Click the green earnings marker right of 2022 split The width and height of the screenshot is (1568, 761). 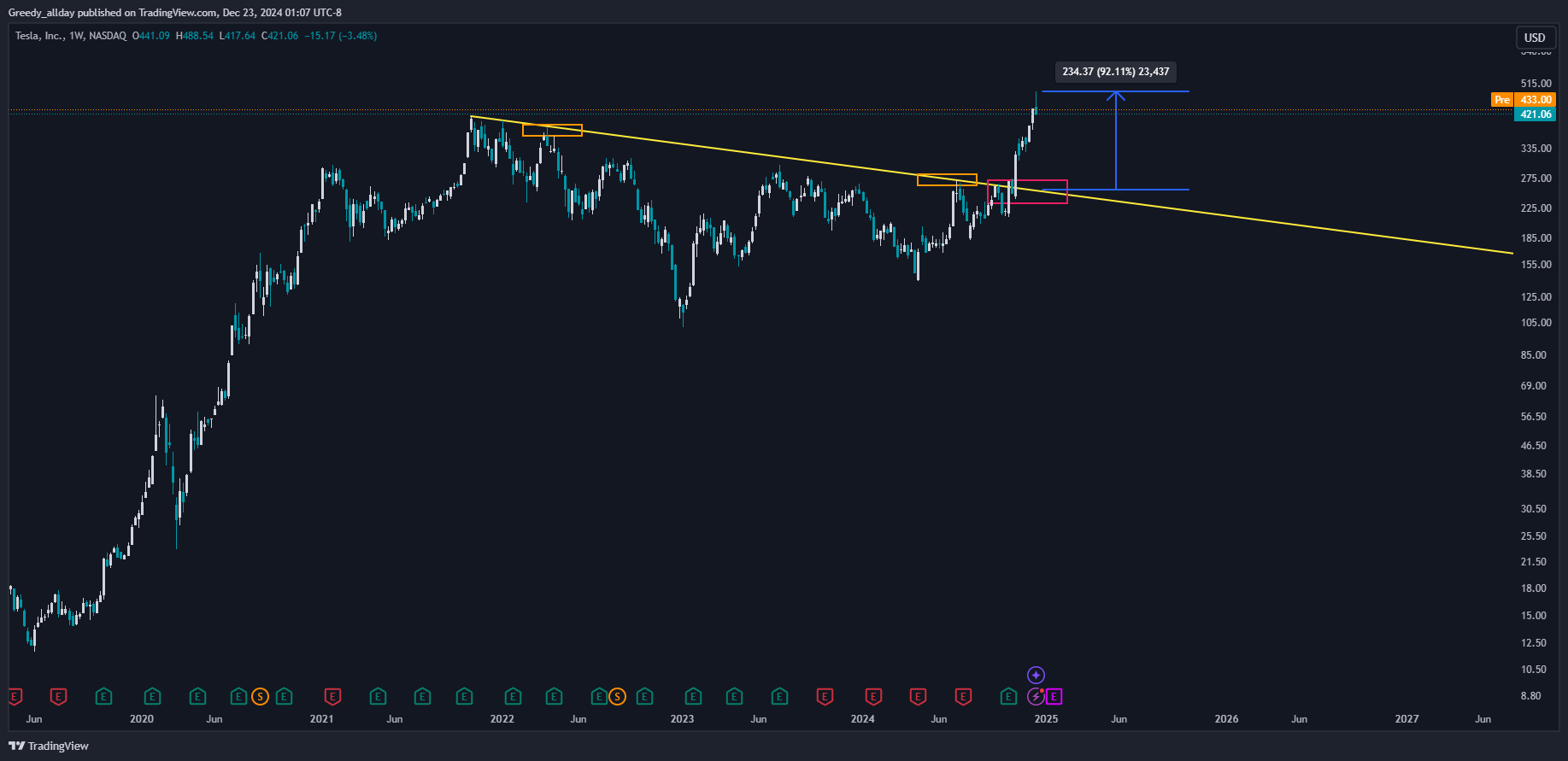click(644, 697)
